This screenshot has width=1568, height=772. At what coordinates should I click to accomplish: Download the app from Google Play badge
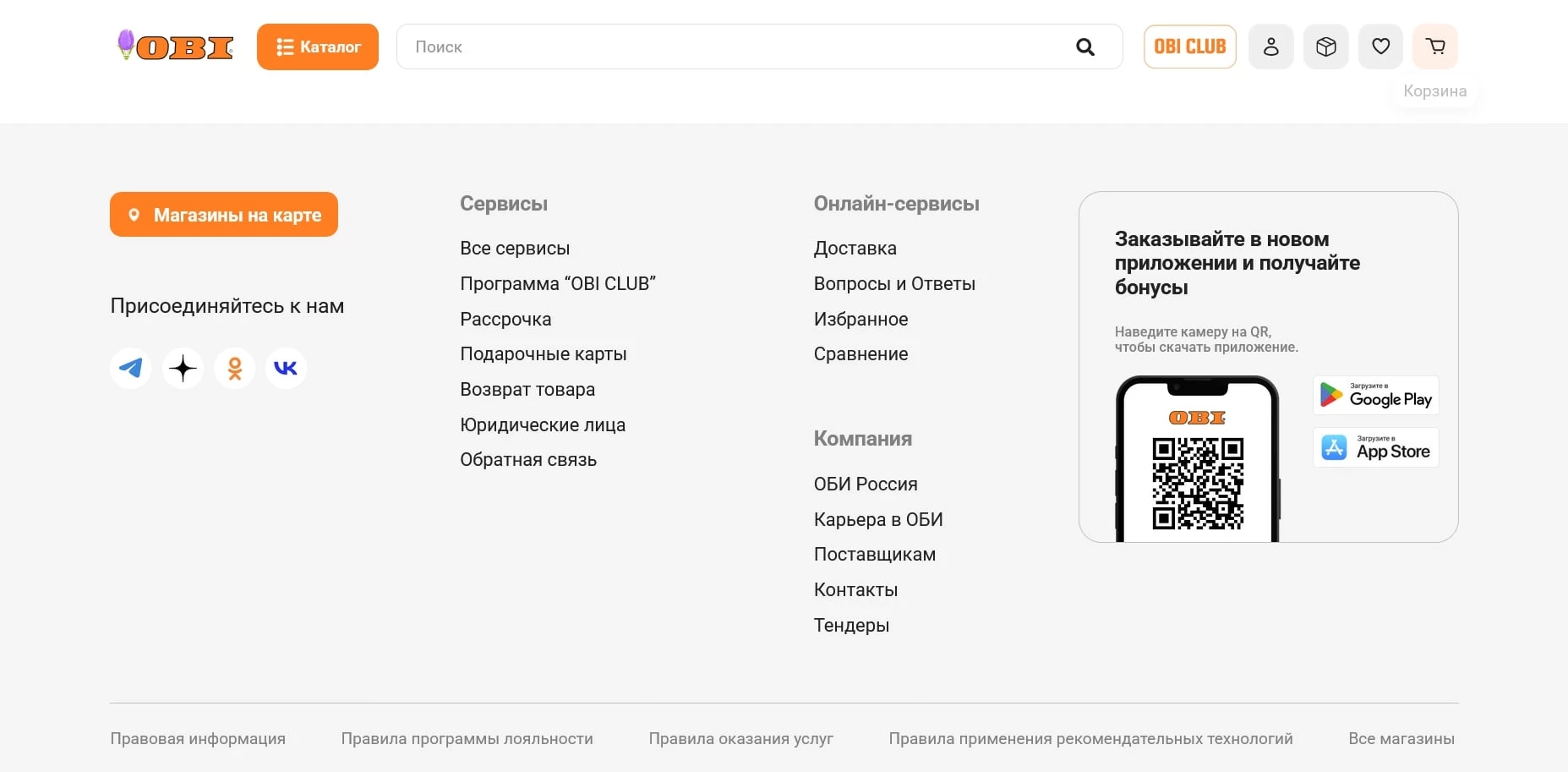pyautogui.click(x=1375, y=395)
